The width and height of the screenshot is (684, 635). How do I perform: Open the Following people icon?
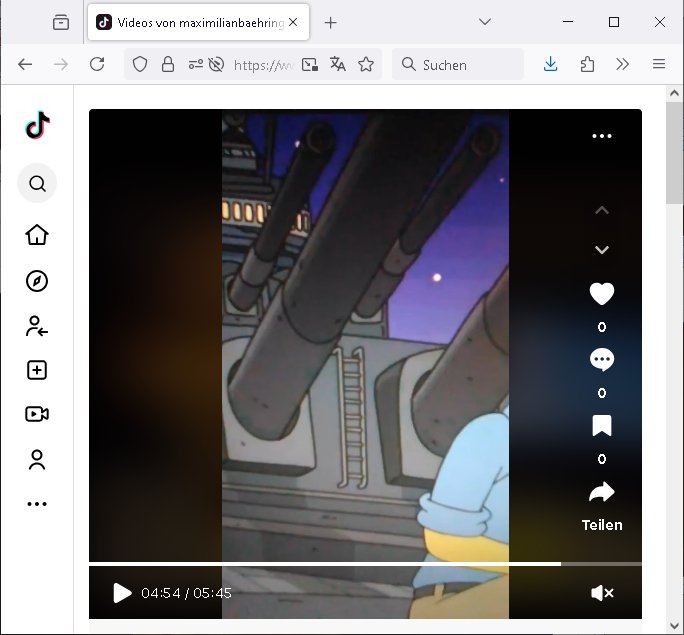click(x=37, y=326)
